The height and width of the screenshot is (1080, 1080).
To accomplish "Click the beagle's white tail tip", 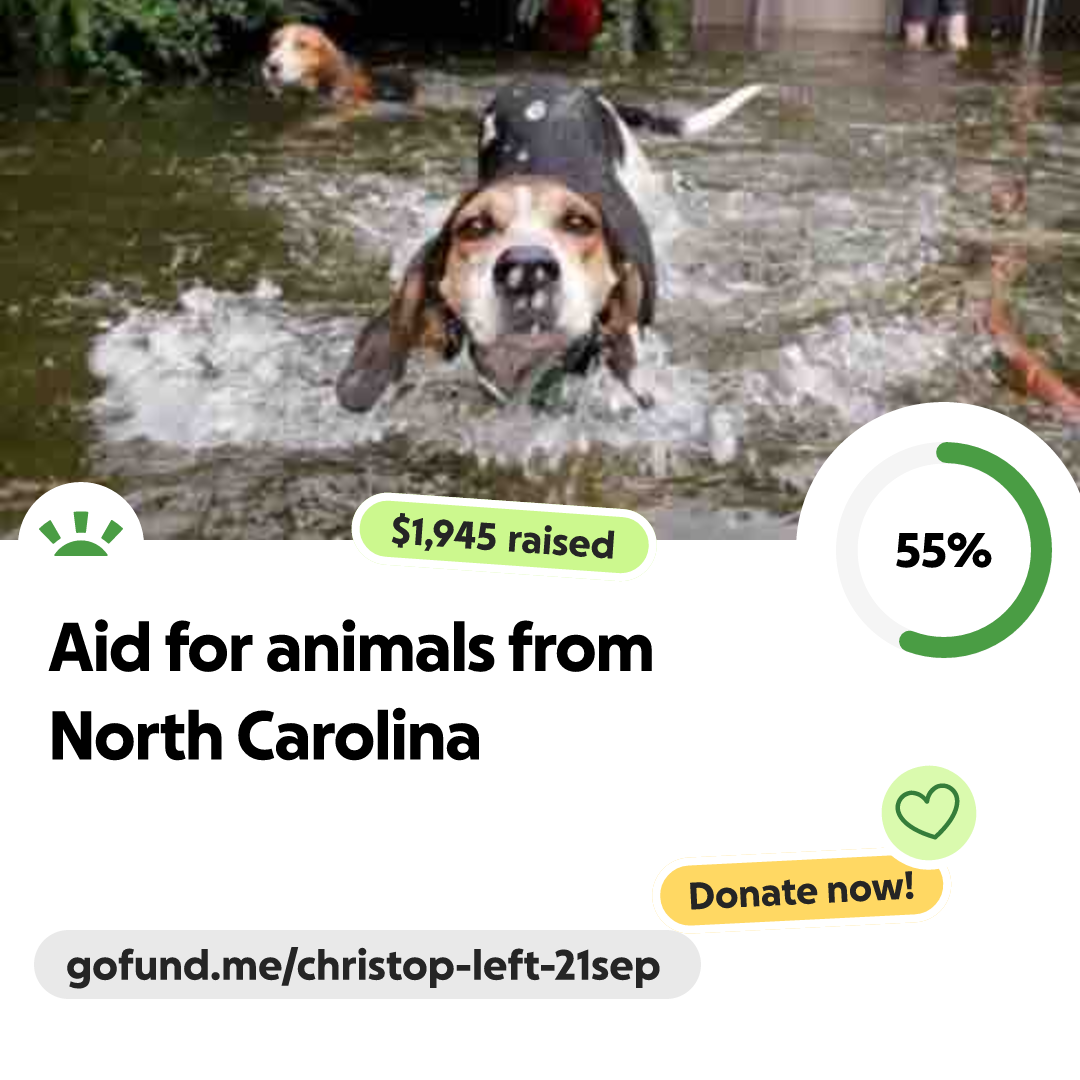I will tap(723, 107).
